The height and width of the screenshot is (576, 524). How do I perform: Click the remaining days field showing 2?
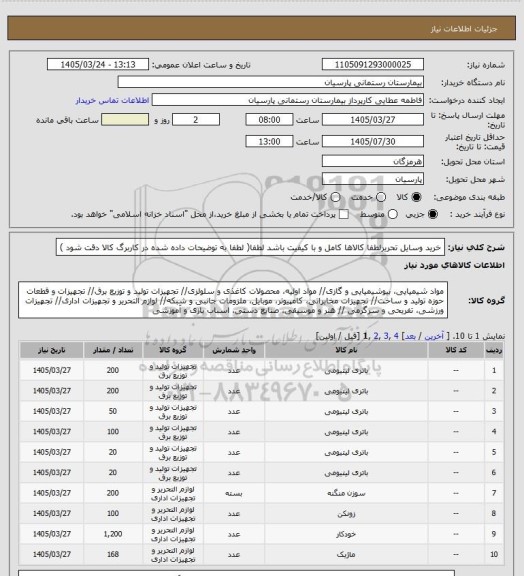coord(196,120)
